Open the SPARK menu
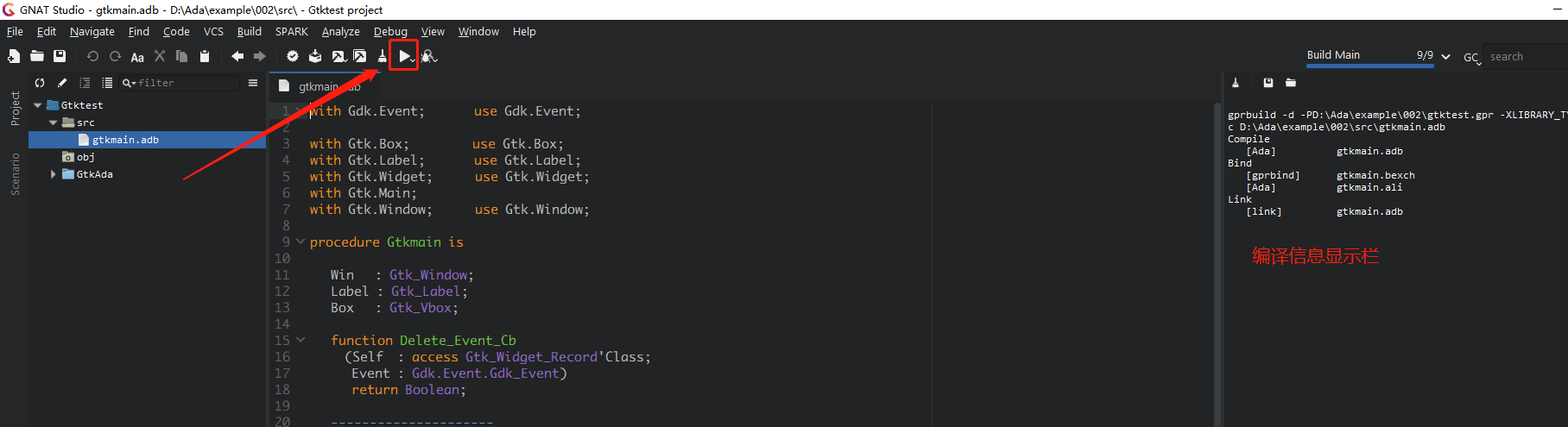 point(292,31)
